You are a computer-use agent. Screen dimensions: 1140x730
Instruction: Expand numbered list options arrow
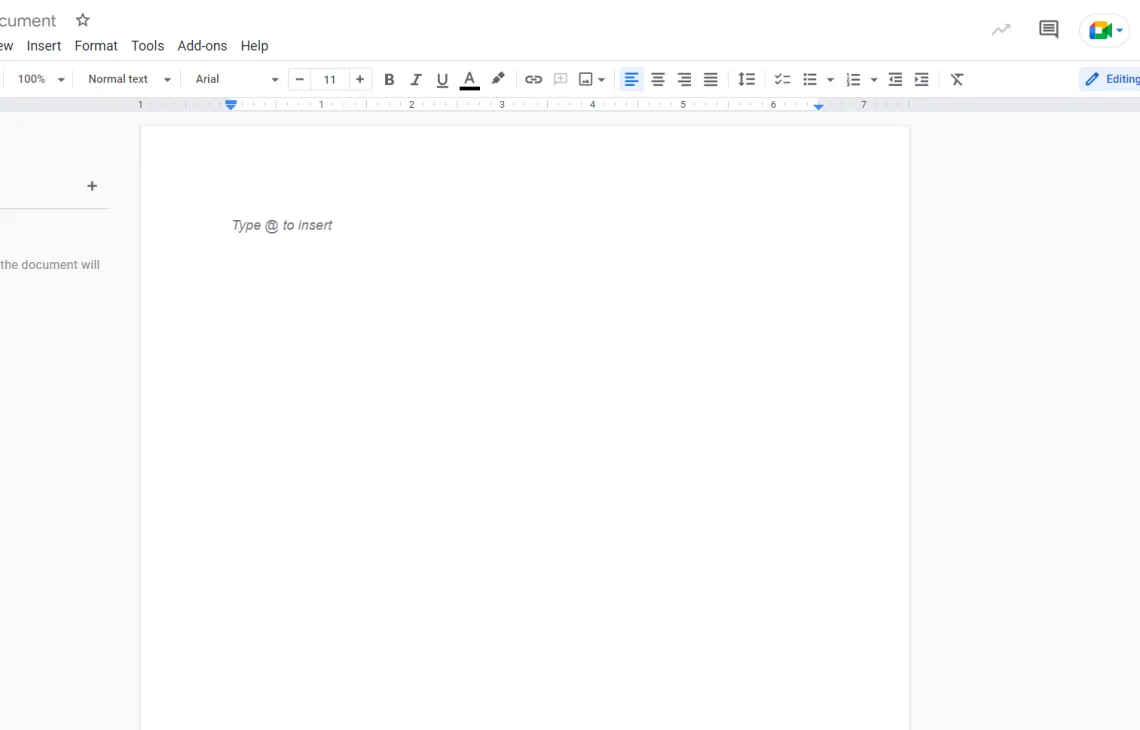874,80
